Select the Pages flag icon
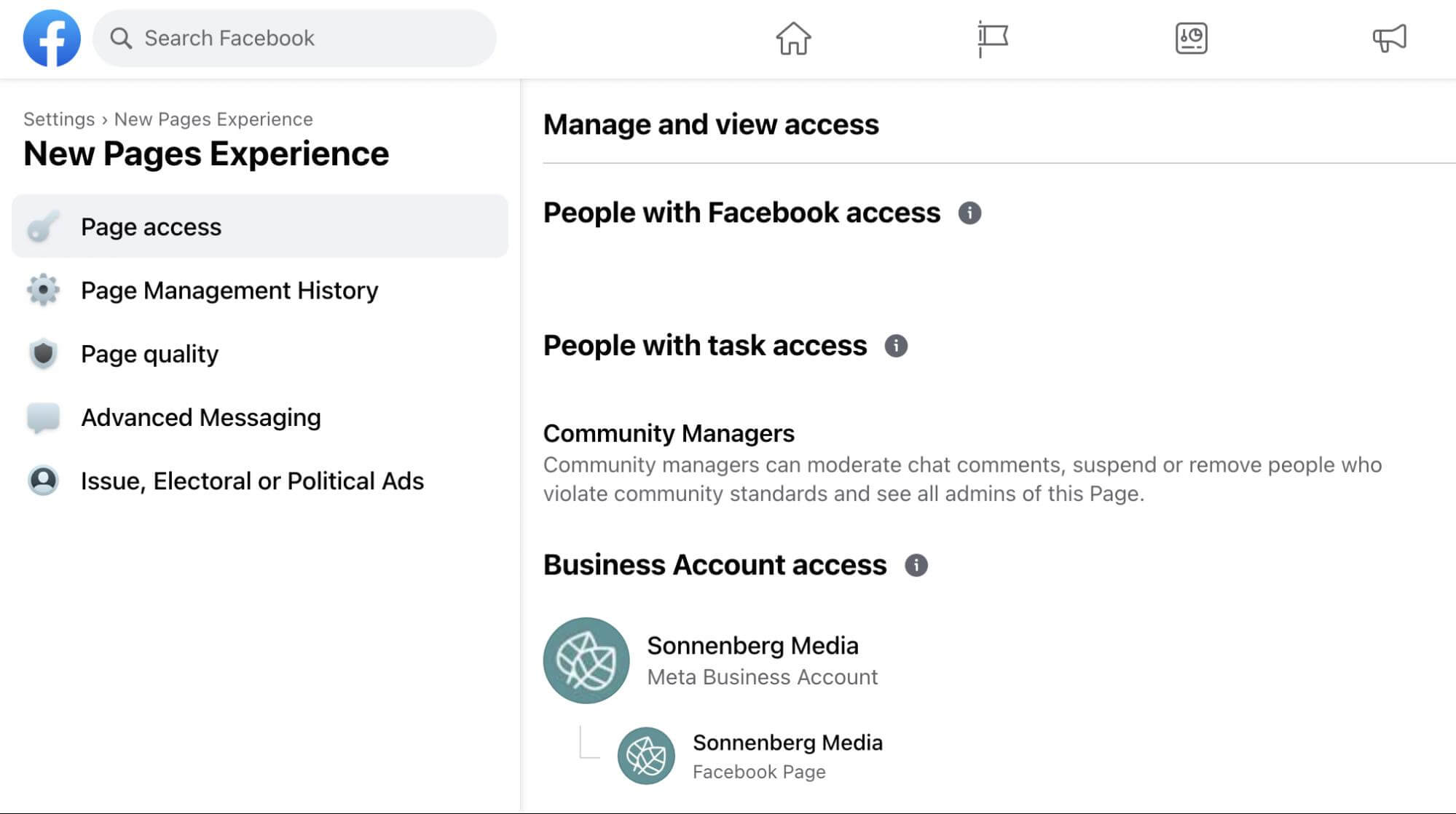 tap(992, 39)
